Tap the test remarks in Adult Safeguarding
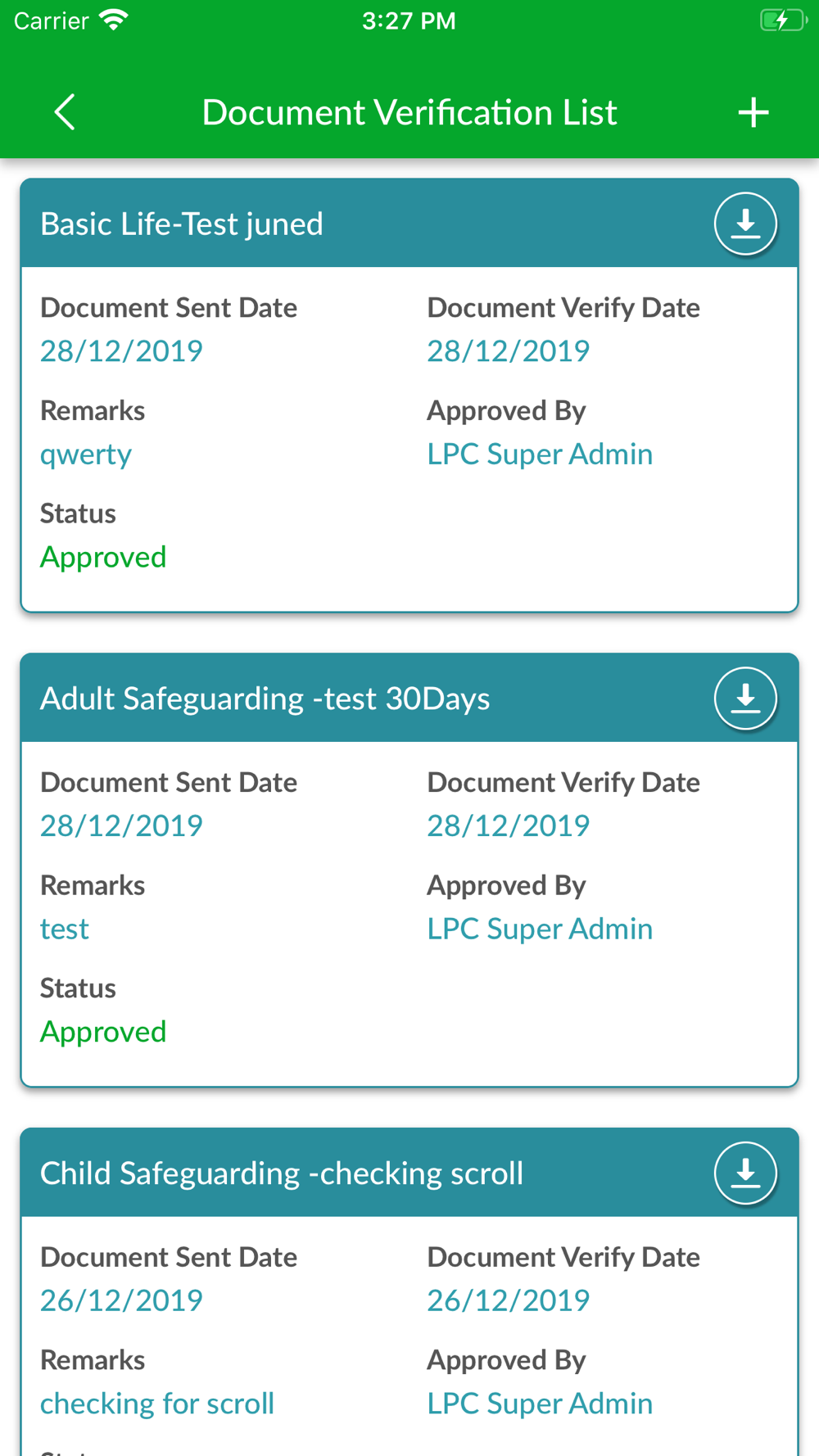This screenshot has width=819, height=1456. [65, 929]
